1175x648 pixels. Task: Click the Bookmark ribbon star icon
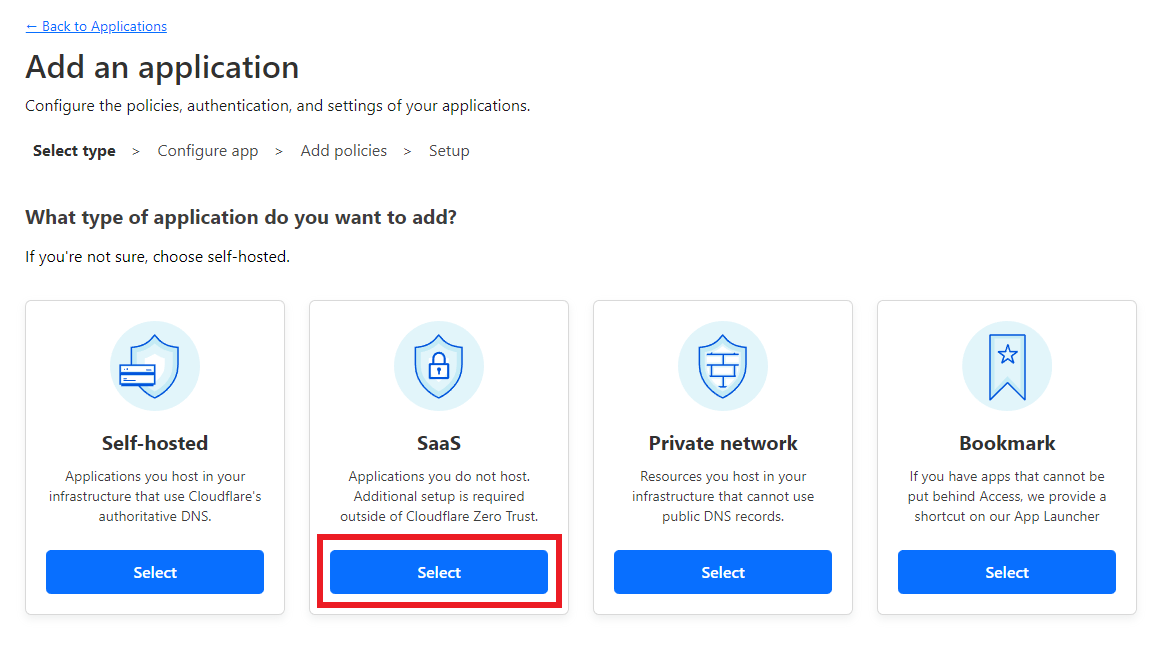(x=1007, y=365)
